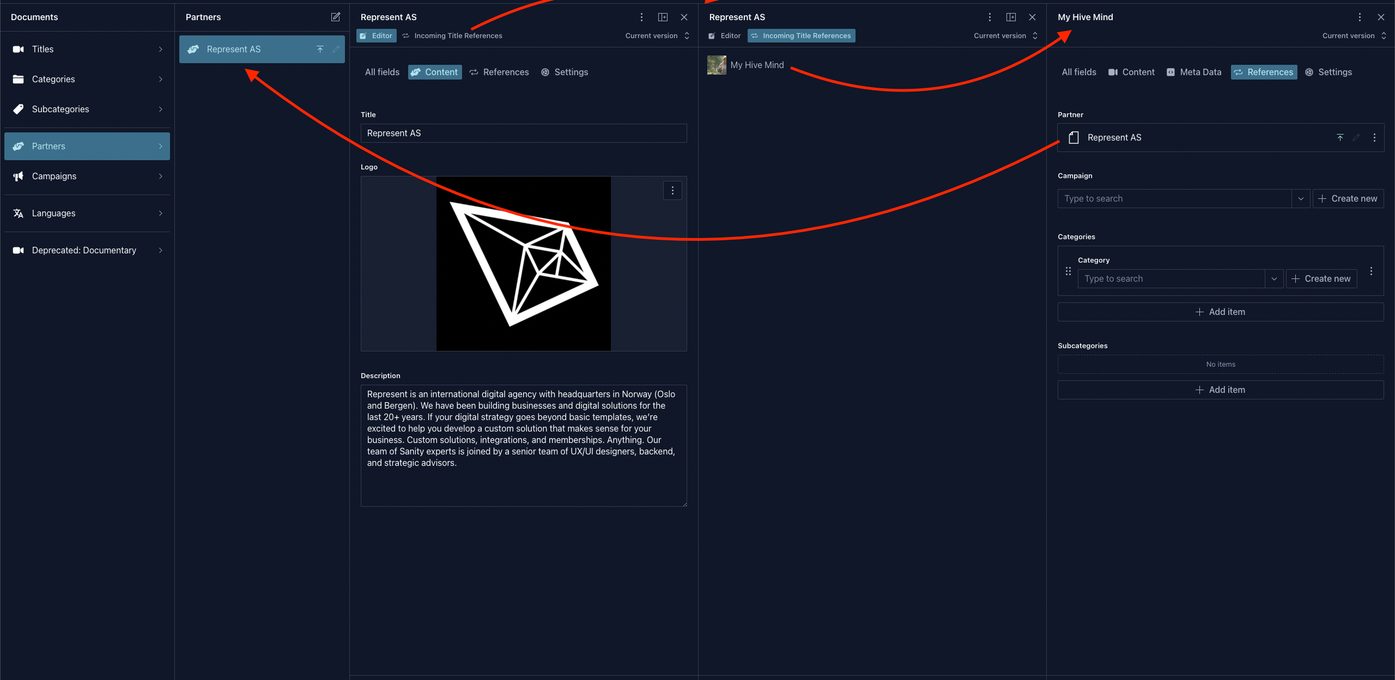Open Settings group in My Hive Mind
This screenshot has width=1395, height=680.
coord(1328,72)
